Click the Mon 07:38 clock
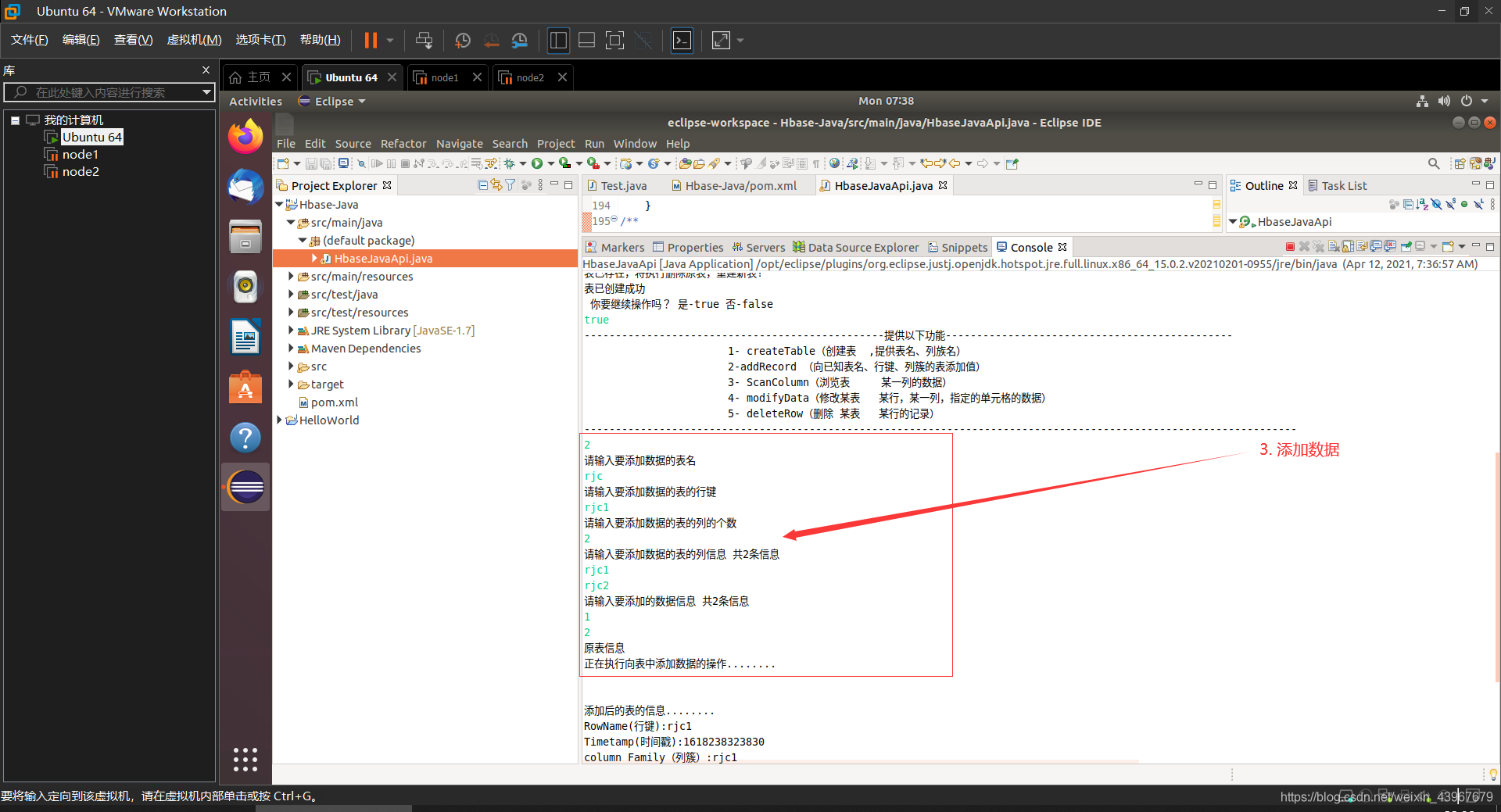The image size is (1501, 812). tap(886, 101)
